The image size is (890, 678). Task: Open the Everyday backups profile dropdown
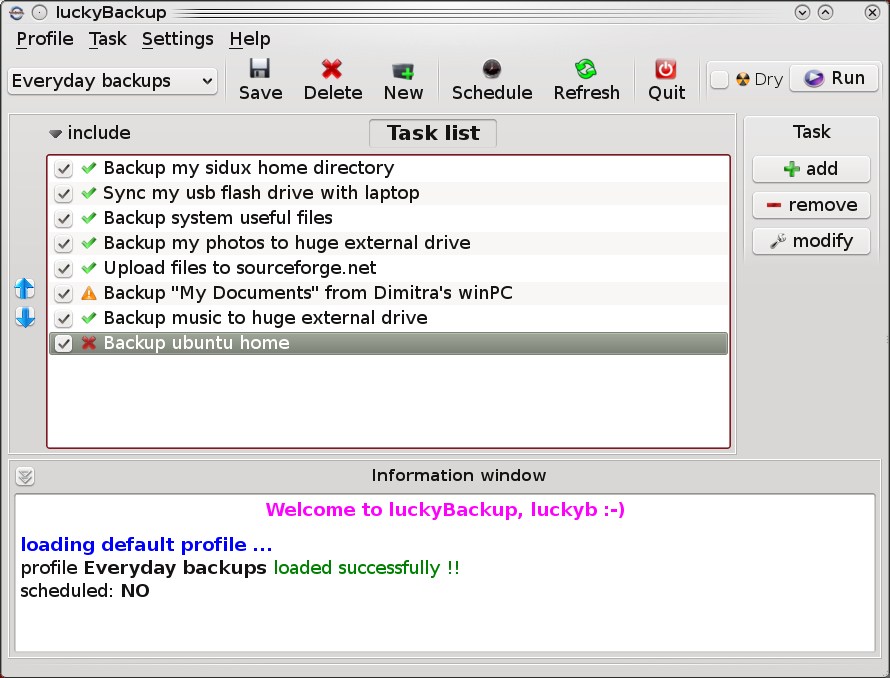(x=112, y=81)
